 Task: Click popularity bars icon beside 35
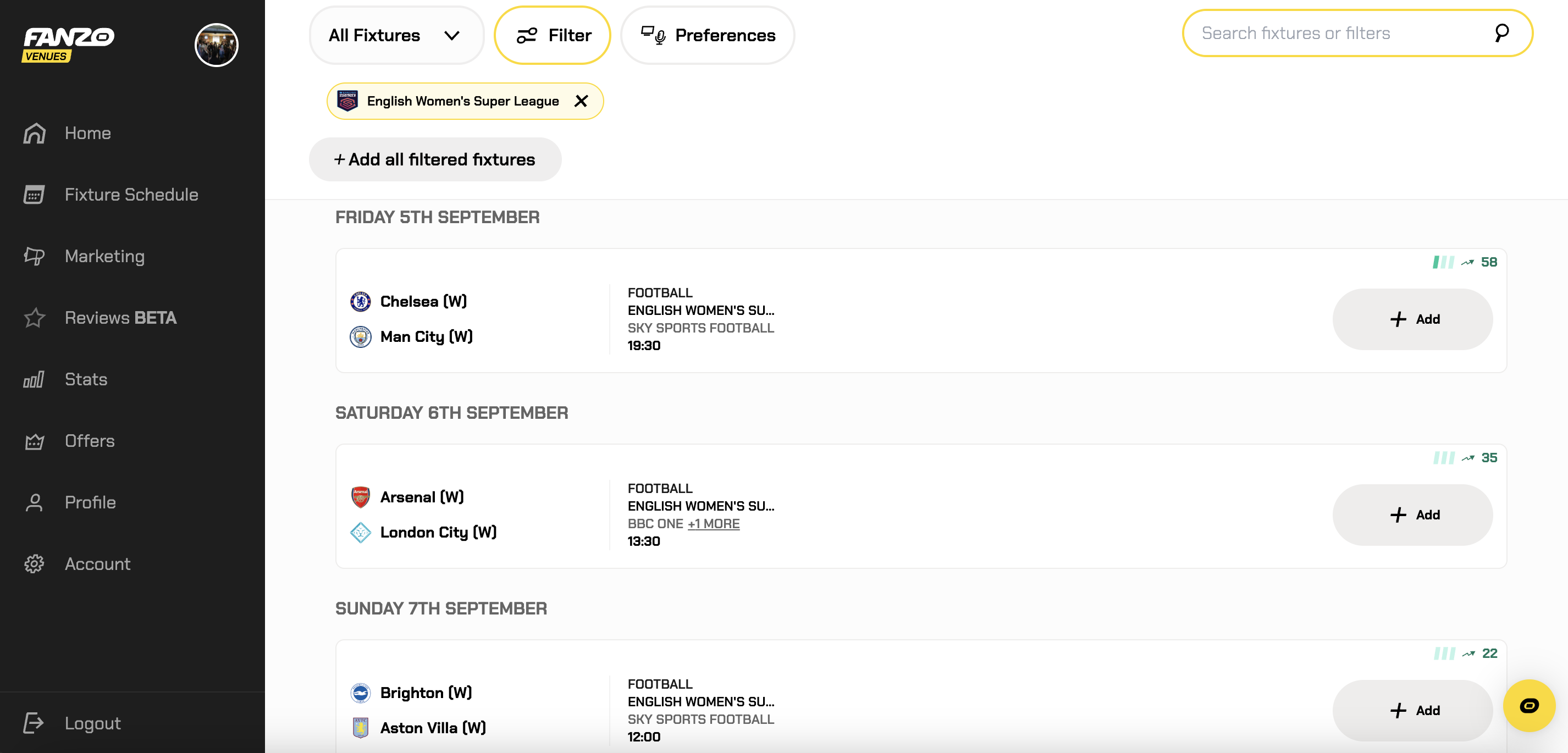coord(1443,458)
